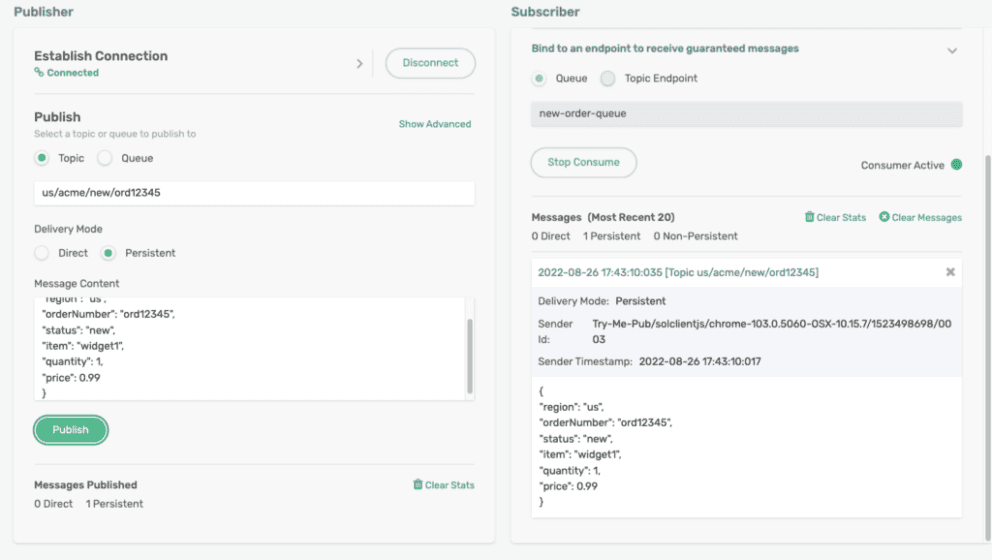Click the Show Advanced link
Image resolution: width=992 pixels, height=560 pixels.
click(434, 124)
